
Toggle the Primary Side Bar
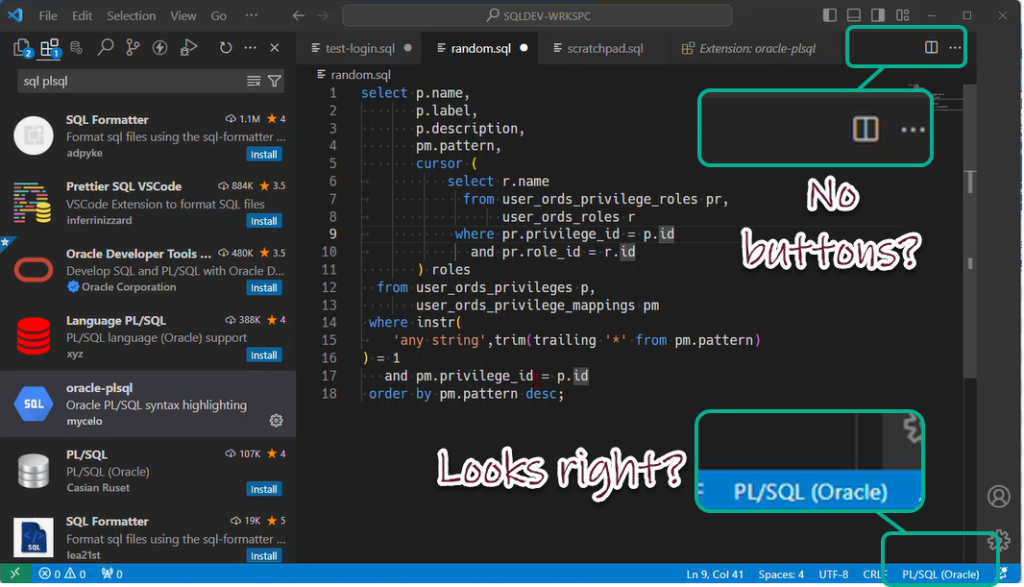click(x=829, y=15)
